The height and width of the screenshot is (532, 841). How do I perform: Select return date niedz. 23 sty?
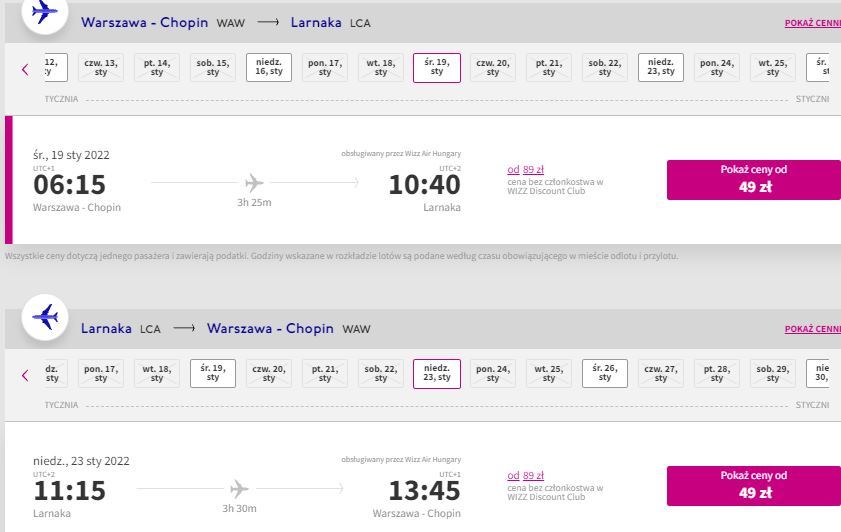pyautogui.click(x=437, y=374)
